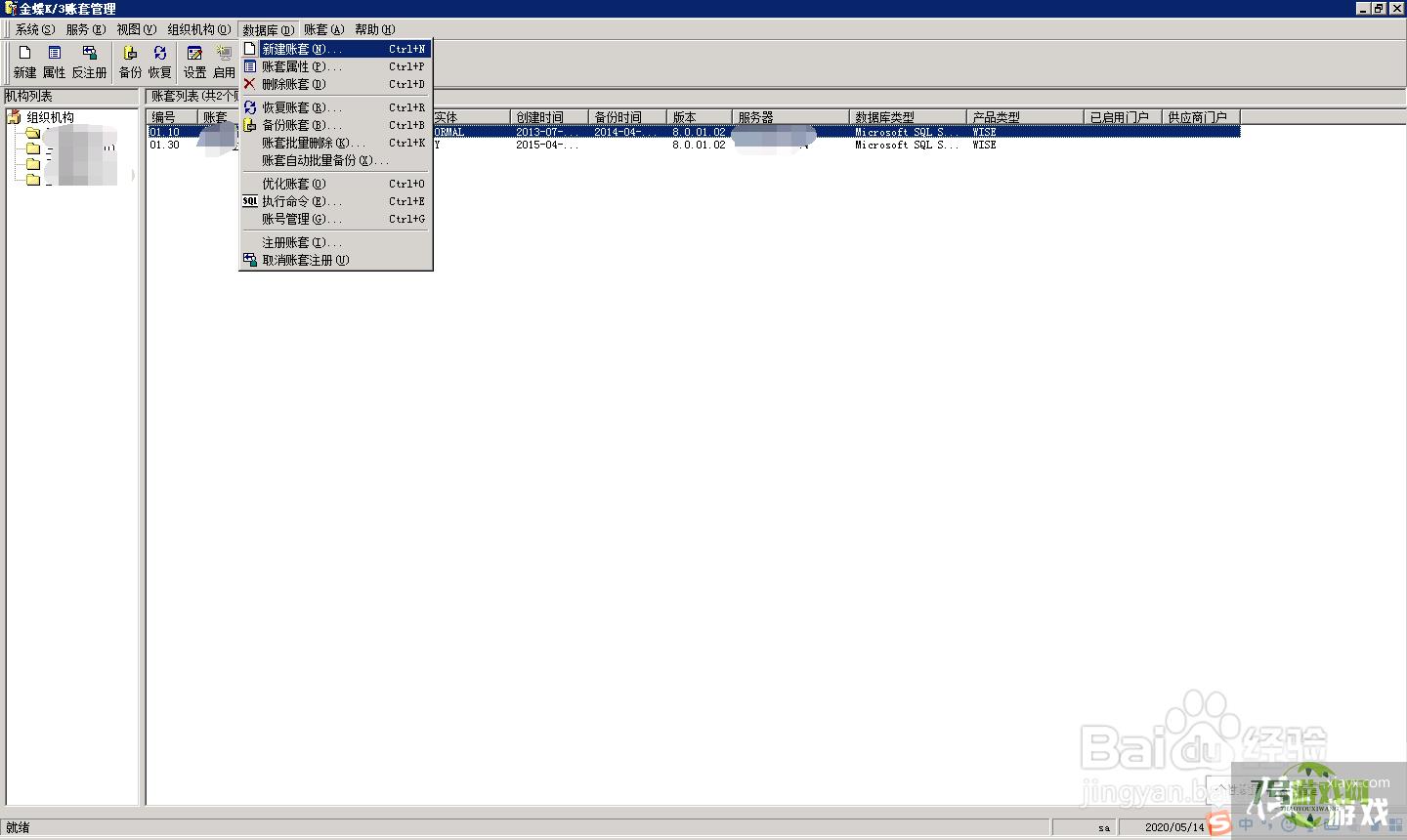Sort by the 产品类型 column header
1407x840 pixels.
pos(1025,117)
